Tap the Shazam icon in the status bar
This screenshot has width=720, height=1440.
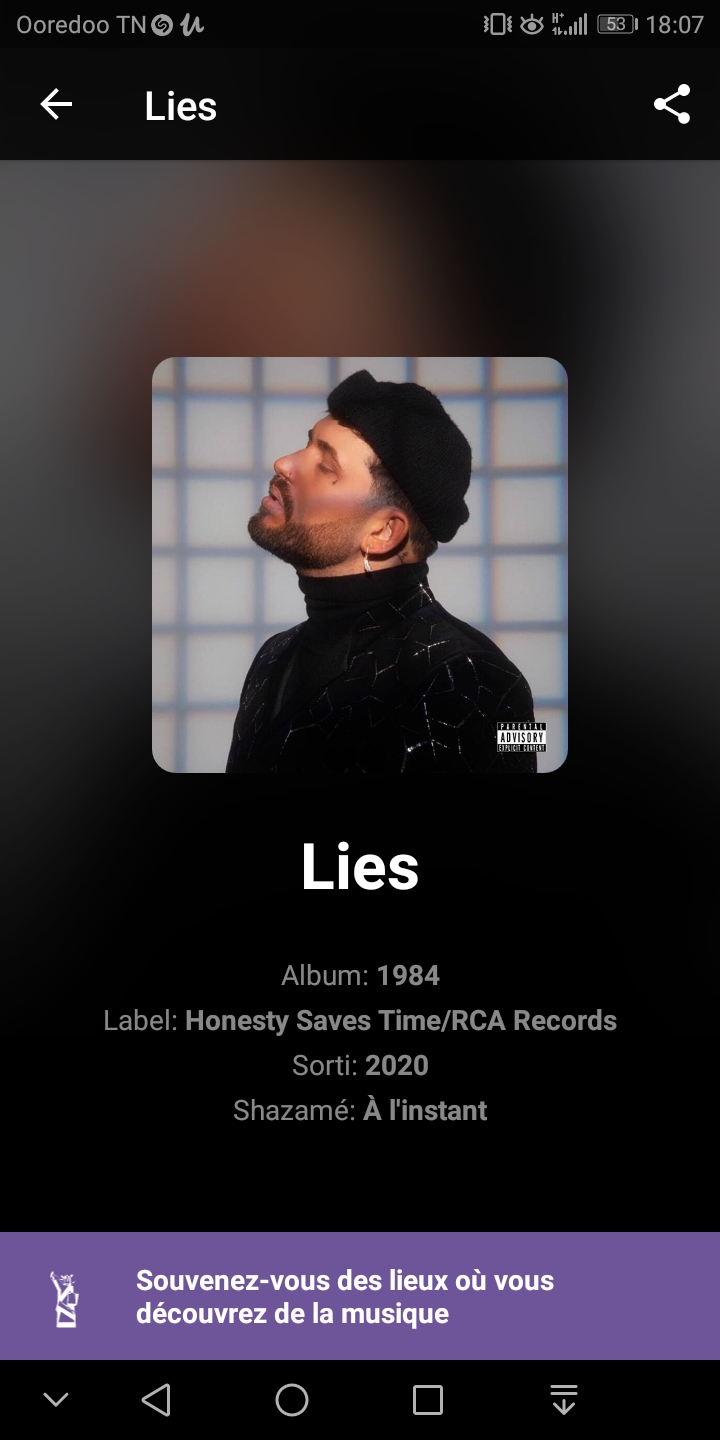click(x=162, y=26)
